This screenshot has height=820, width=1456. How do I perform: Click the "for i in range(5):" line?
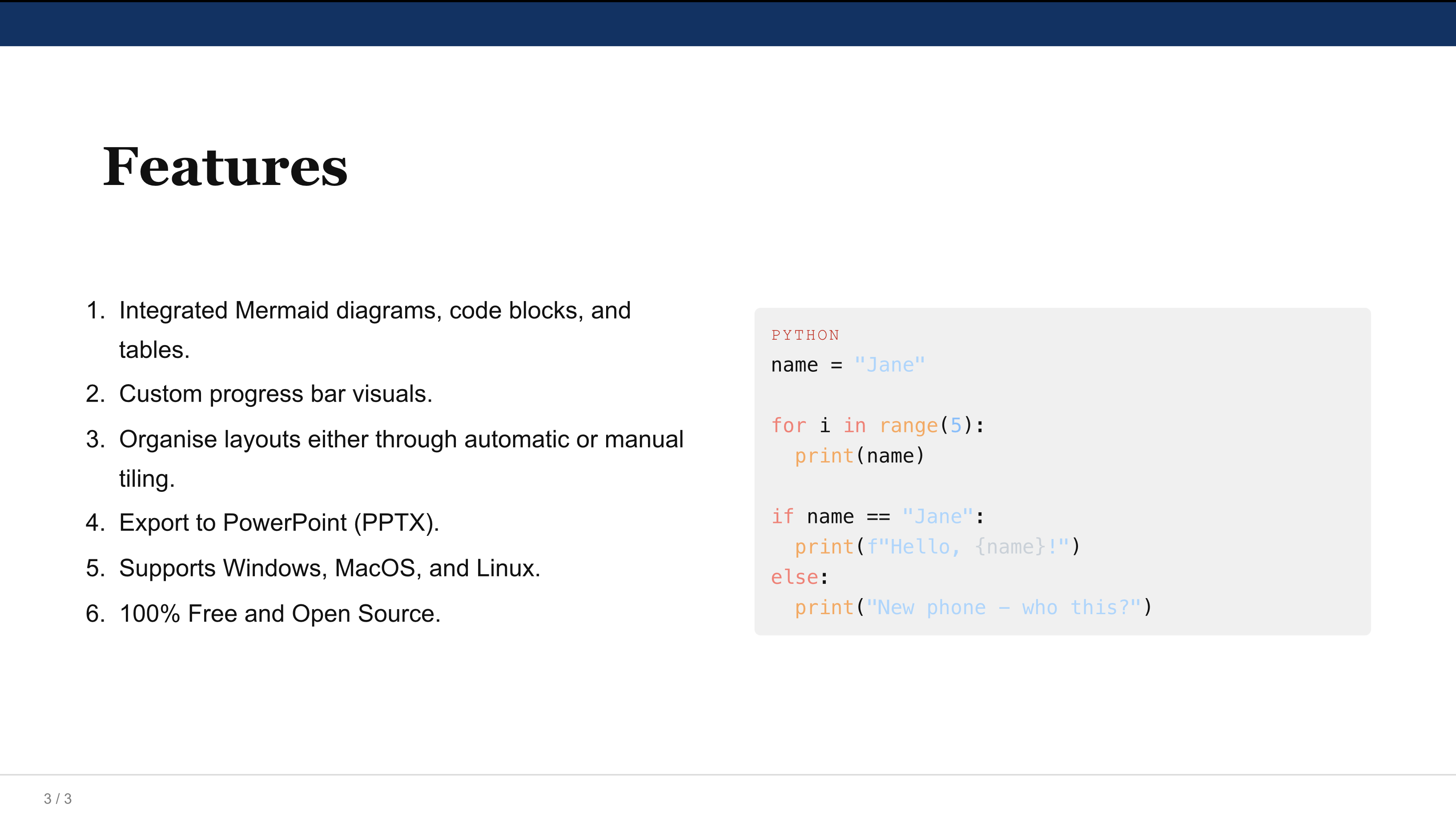pos(878,426)
